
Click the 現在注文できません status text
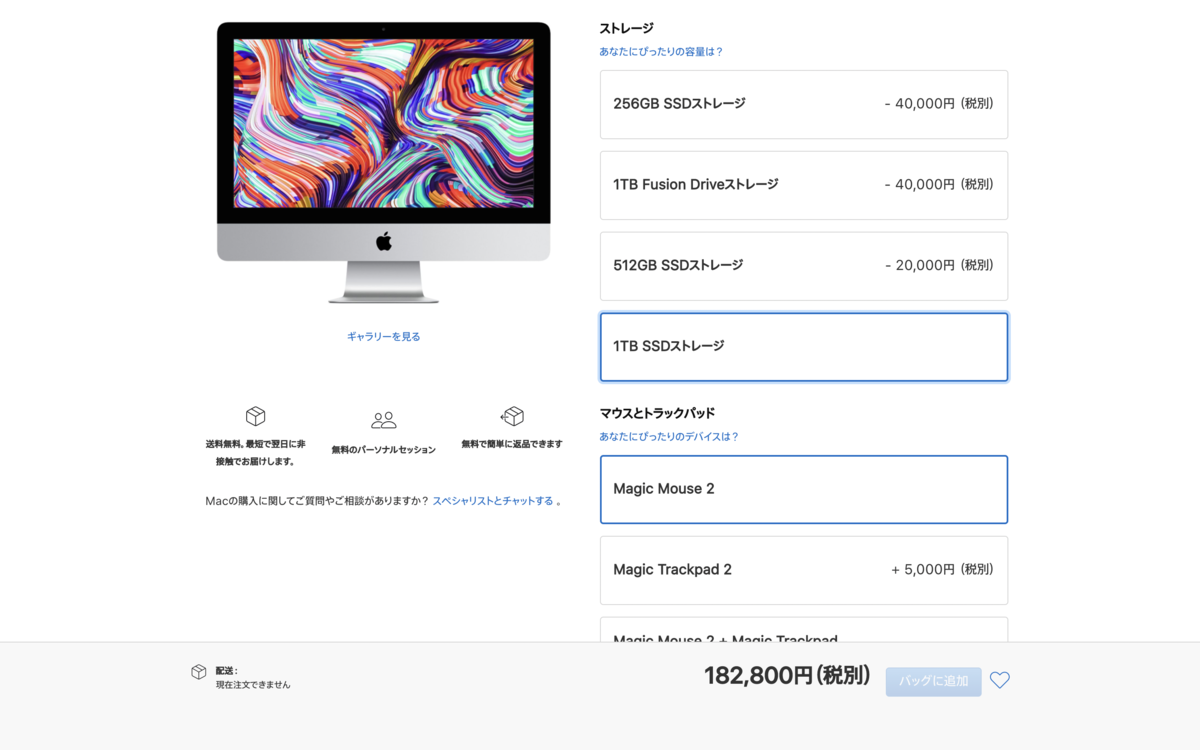pyautogui.click(x=253, y=685)
